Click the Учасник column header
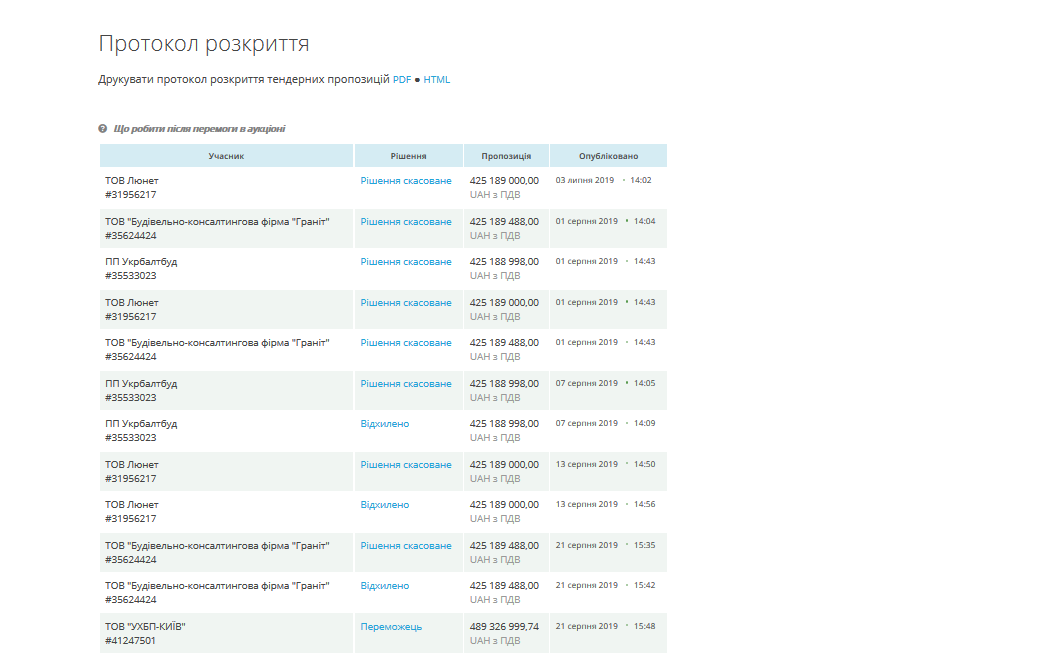This screenshot has height=668, width=1037. 226,156
